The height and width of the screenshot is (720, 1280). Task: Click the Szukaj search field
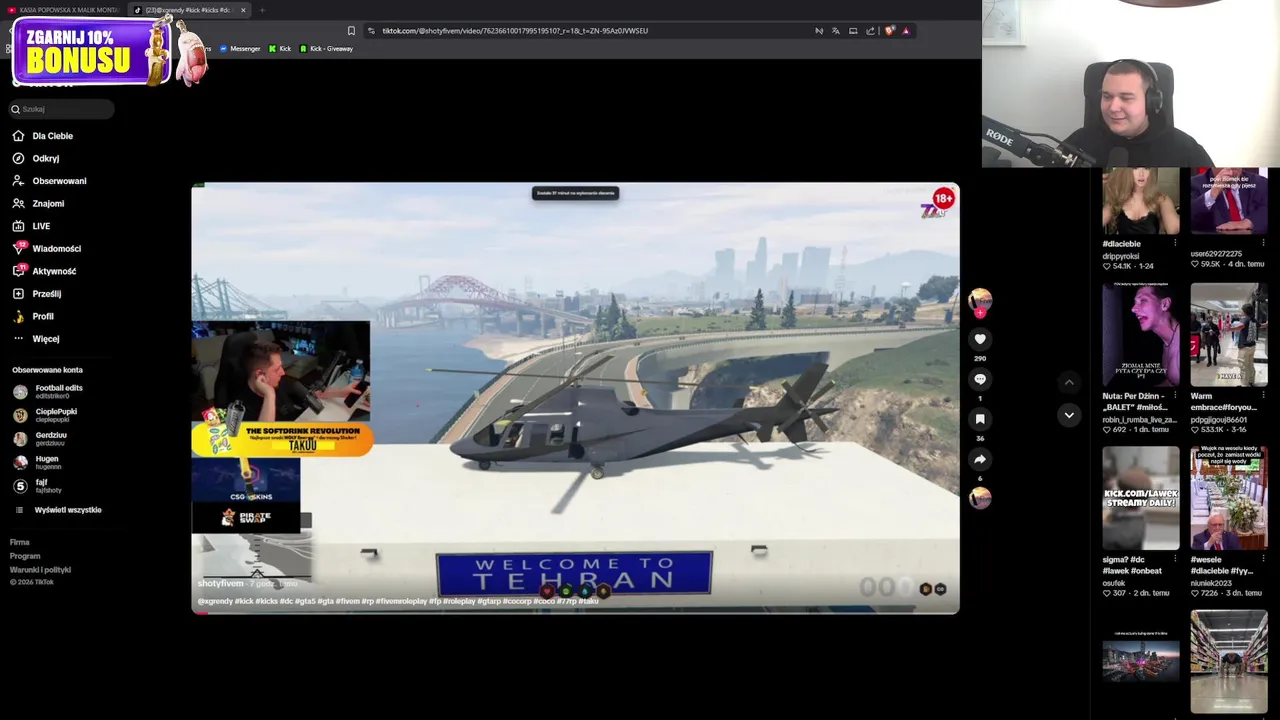point(62,109)
